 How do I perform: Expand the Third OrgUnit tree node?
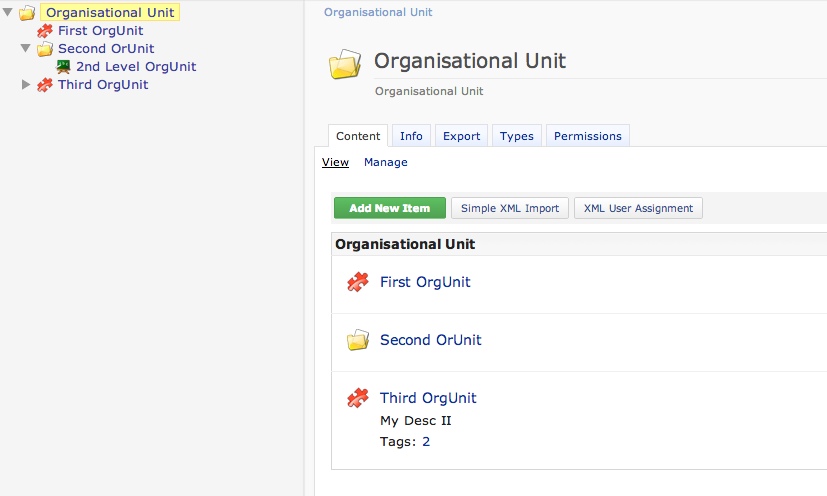pos(26,85)
